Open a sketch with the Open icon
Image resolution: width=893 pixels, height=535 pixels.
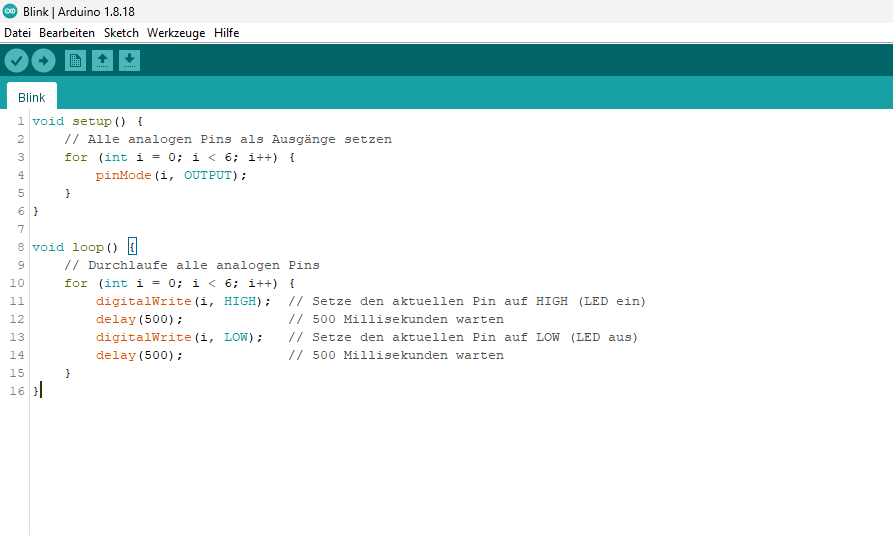pos(103,60)
